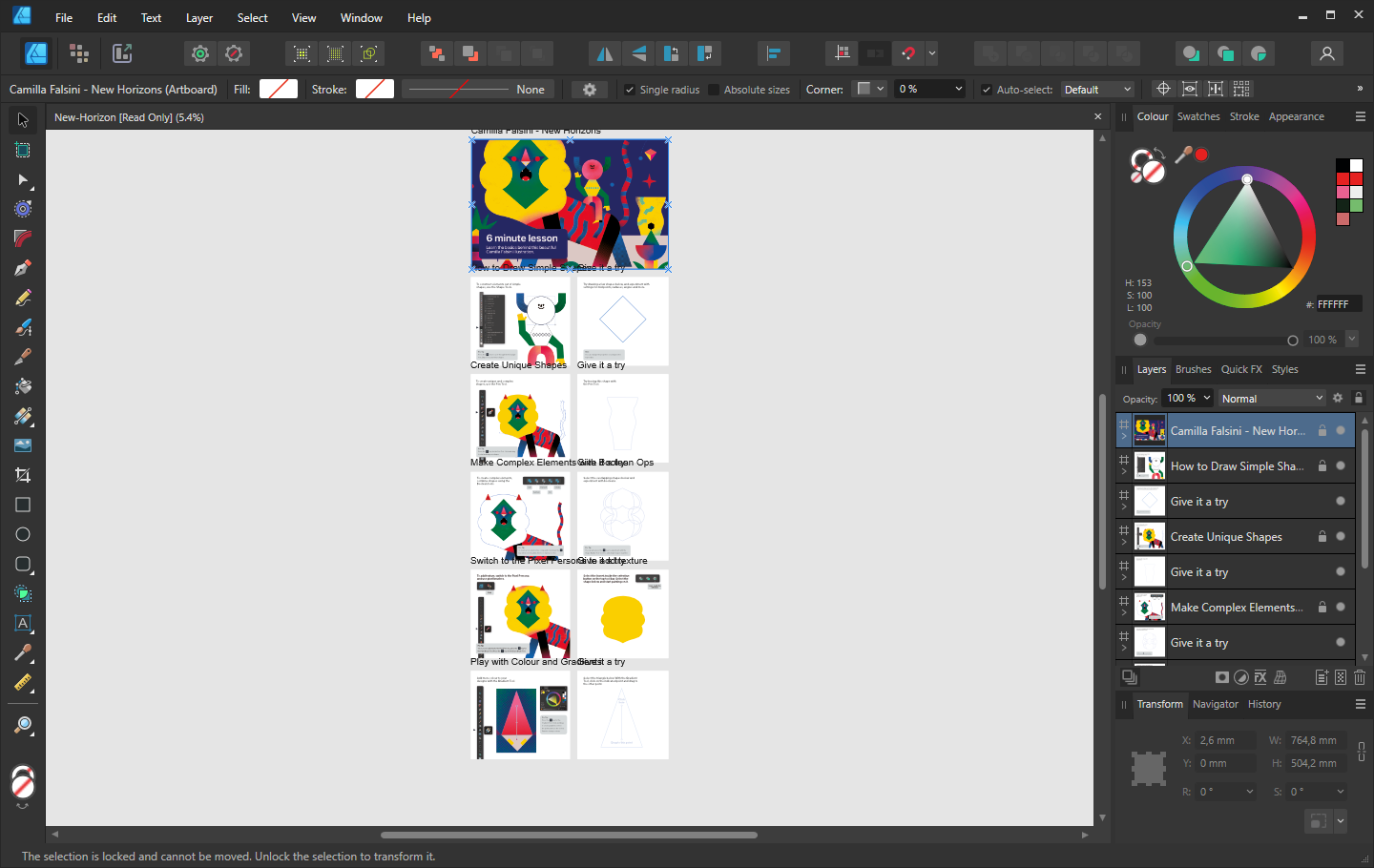This screenshot has width=1374, height=868.
Task: Add a mask layer
Action: click(1222, 677)
